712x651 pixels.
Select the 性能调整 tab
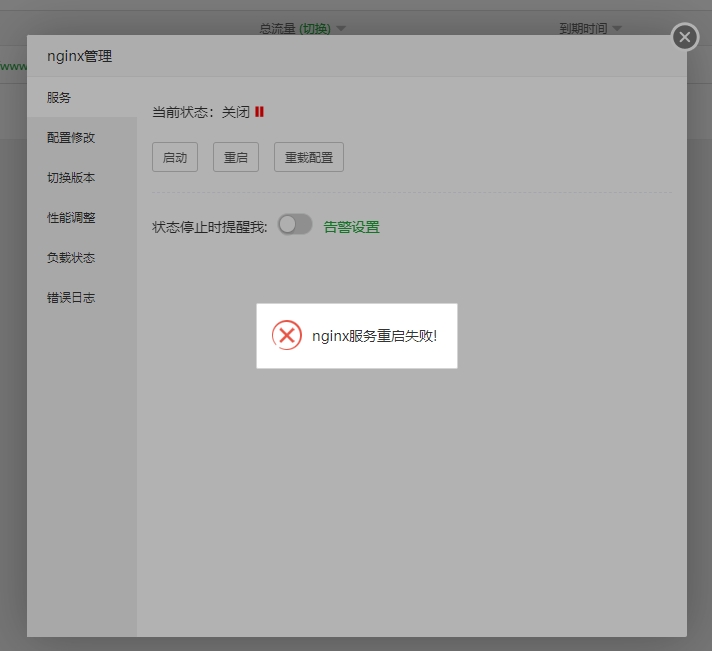[82, 217]
